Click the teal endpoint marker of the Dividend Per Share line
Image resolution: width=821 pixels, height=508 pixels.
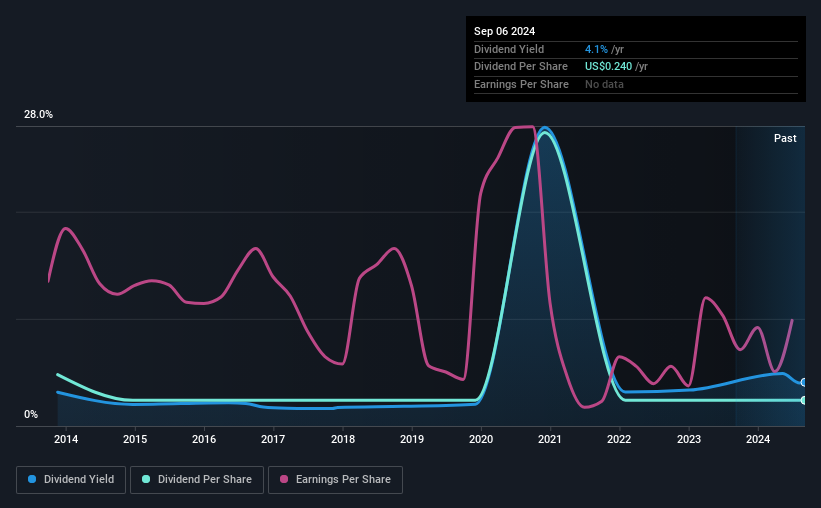point(804,400)
